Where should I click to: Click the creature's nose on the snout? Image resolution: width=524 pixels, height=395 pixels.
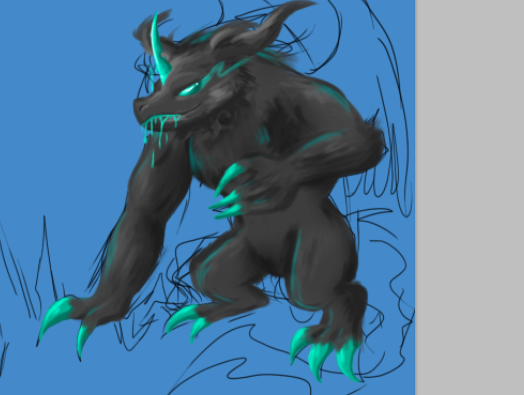(140, 108)
